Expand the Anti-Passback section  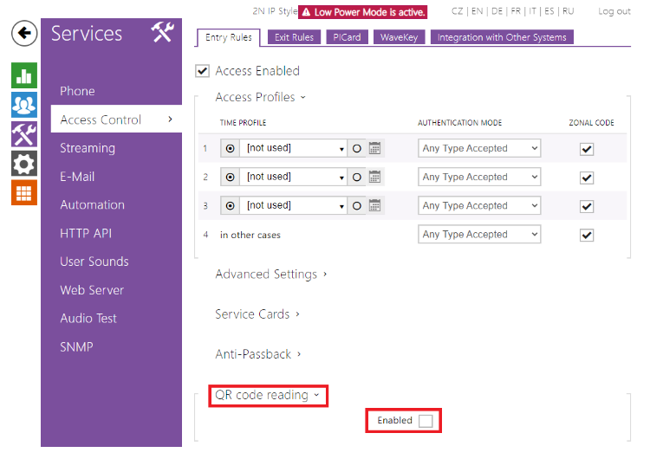click(258, 354)
